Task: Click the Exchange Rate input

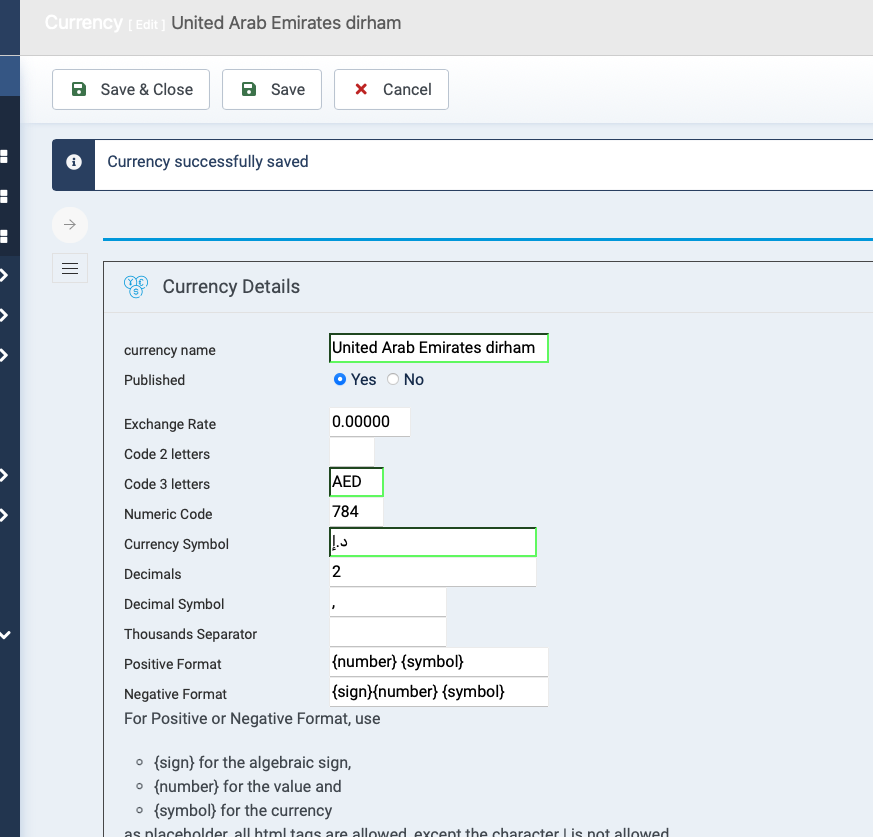Action: click(369, 422)
